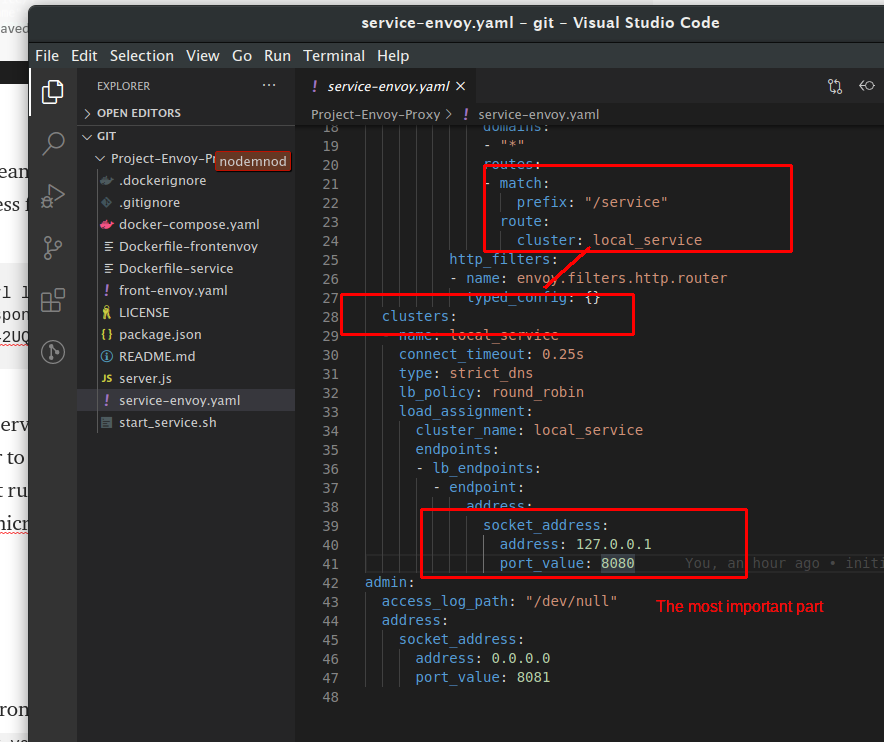Click the port_value 8080 in the editor
884x742 pixels.
point(617,563)
